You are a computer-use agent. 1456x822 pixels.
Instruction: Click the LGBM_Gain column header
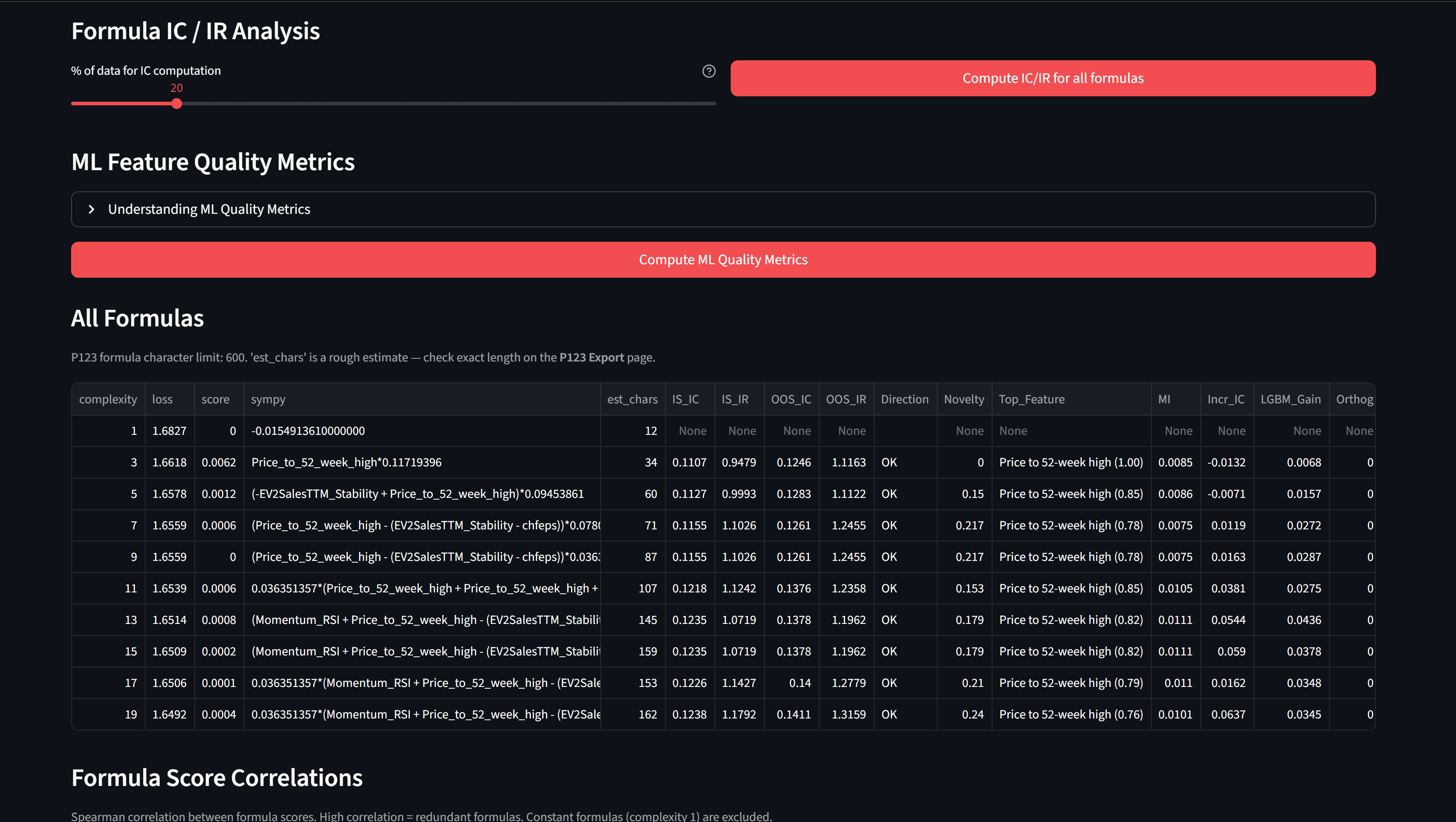(1290, 399)
